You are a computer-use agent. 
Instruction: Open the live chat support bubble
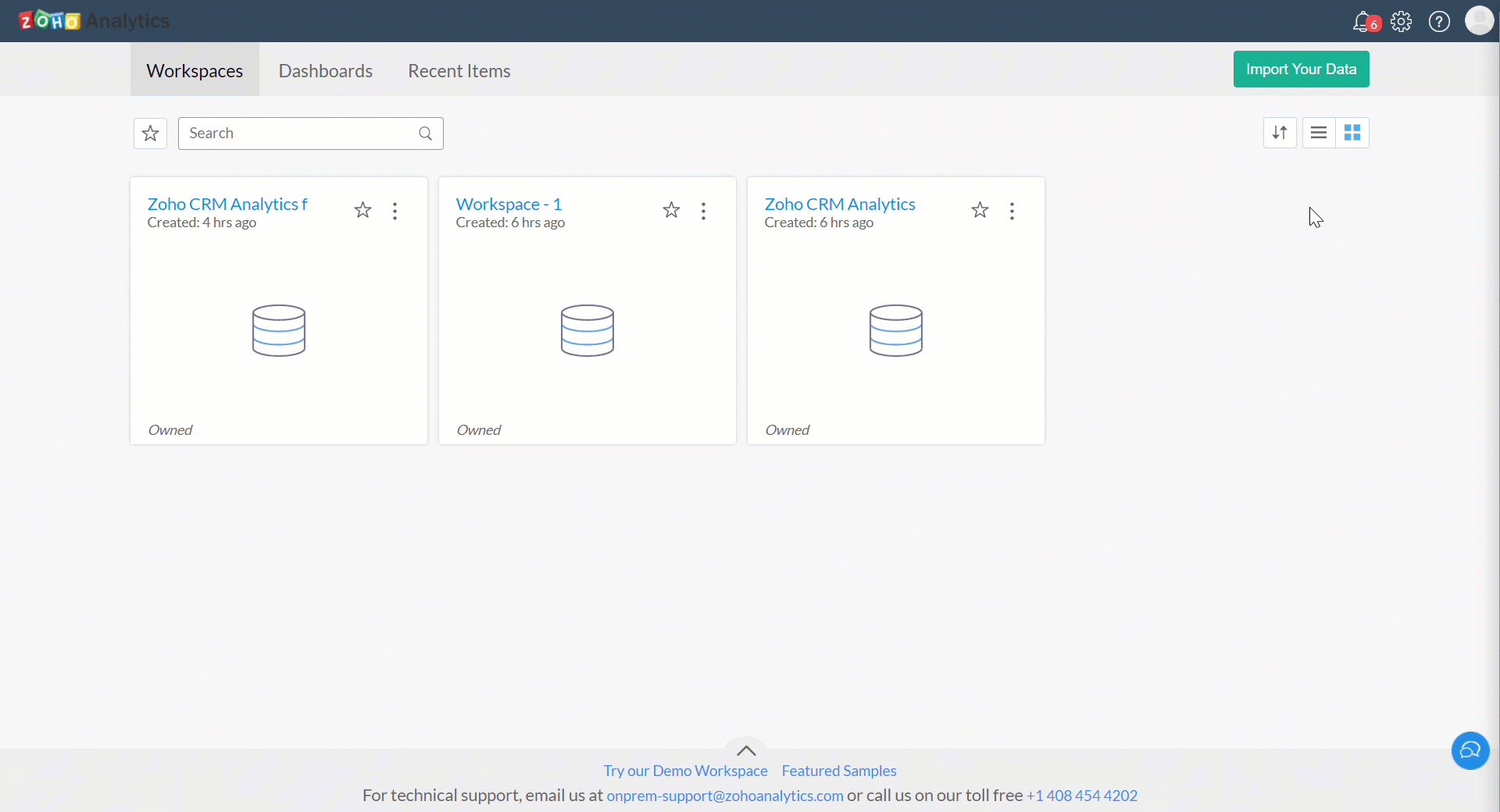[x=1470, y=750]
